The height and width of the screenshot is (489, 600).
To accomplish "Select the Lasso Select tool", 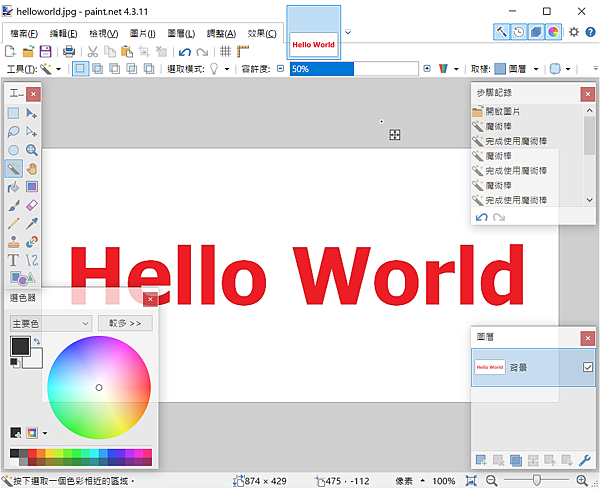I will (14, 131).
